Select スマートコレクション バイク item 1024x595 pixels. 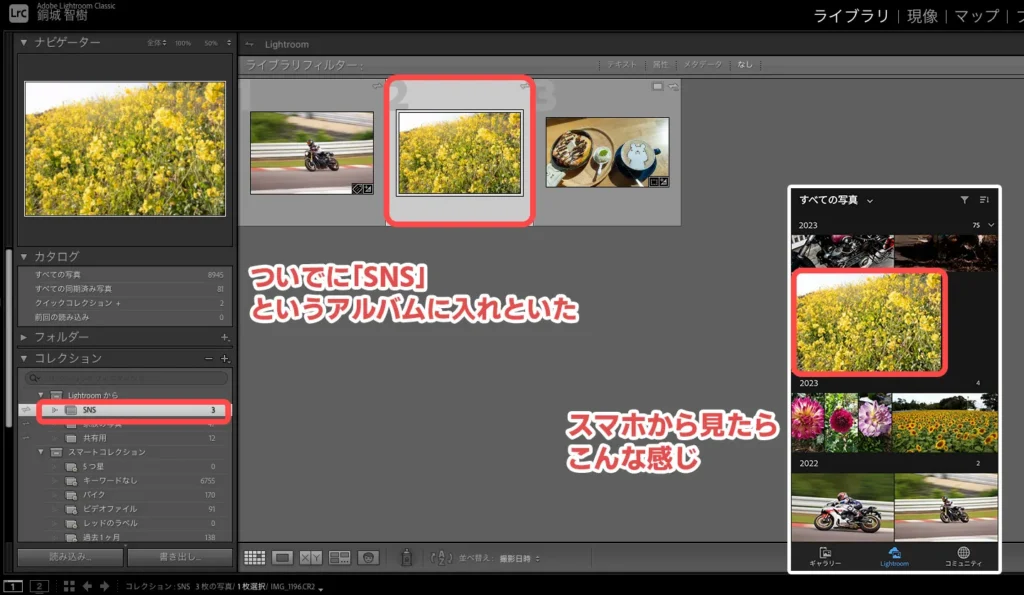(x=95, y=494)
